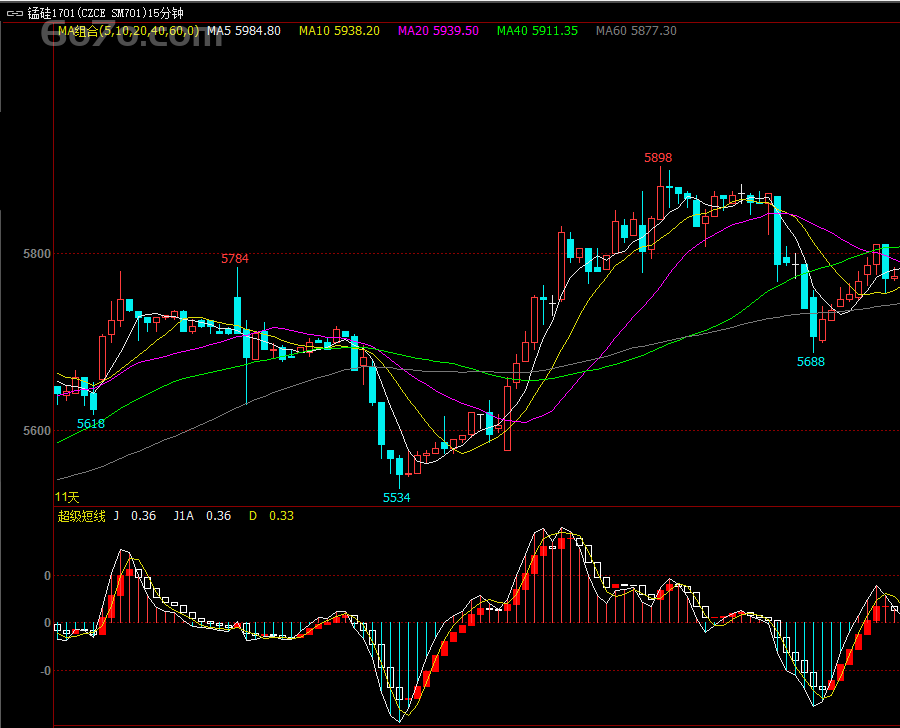Click the 5534 low price marker
This screenshot has height=728, width=900.
point(397,498)
